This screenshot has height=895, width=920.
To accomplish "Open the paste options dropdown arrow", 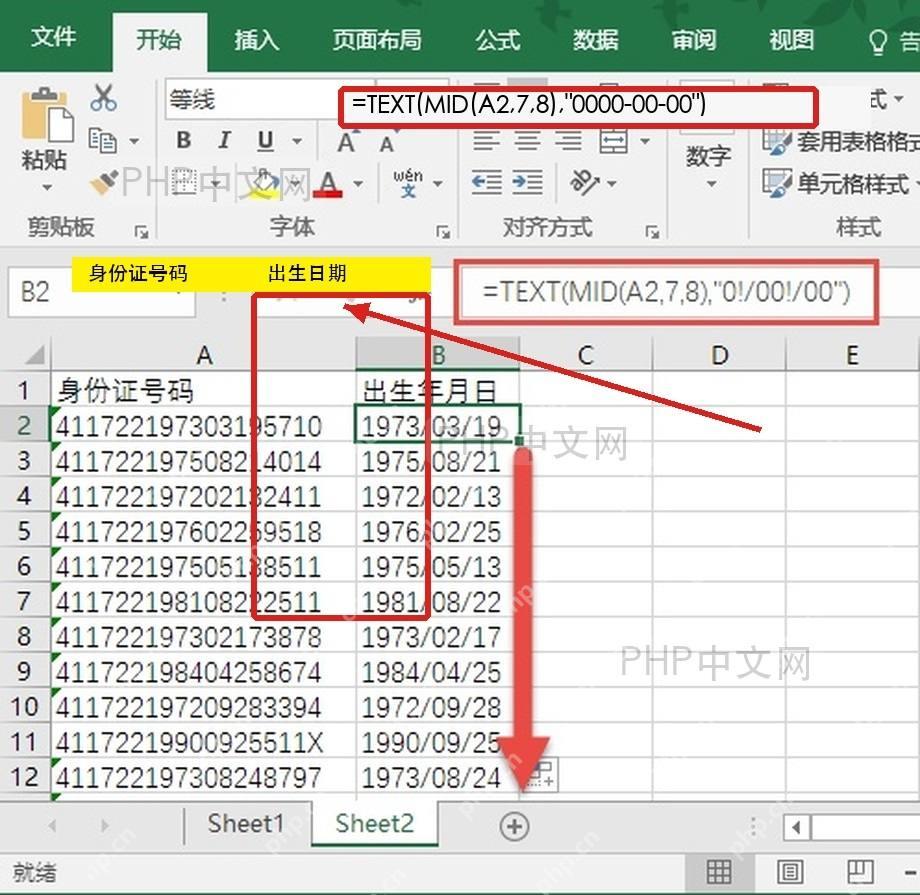I will (x=47, y=188).
